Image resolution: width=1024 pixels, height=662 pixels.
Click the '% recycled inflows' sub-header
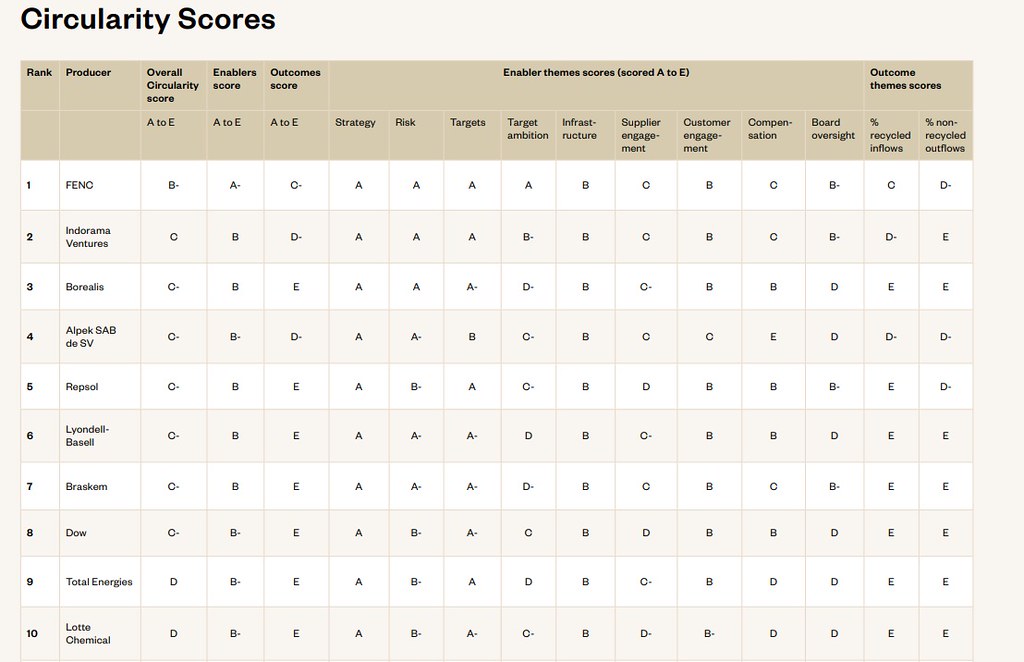(890, 135)
